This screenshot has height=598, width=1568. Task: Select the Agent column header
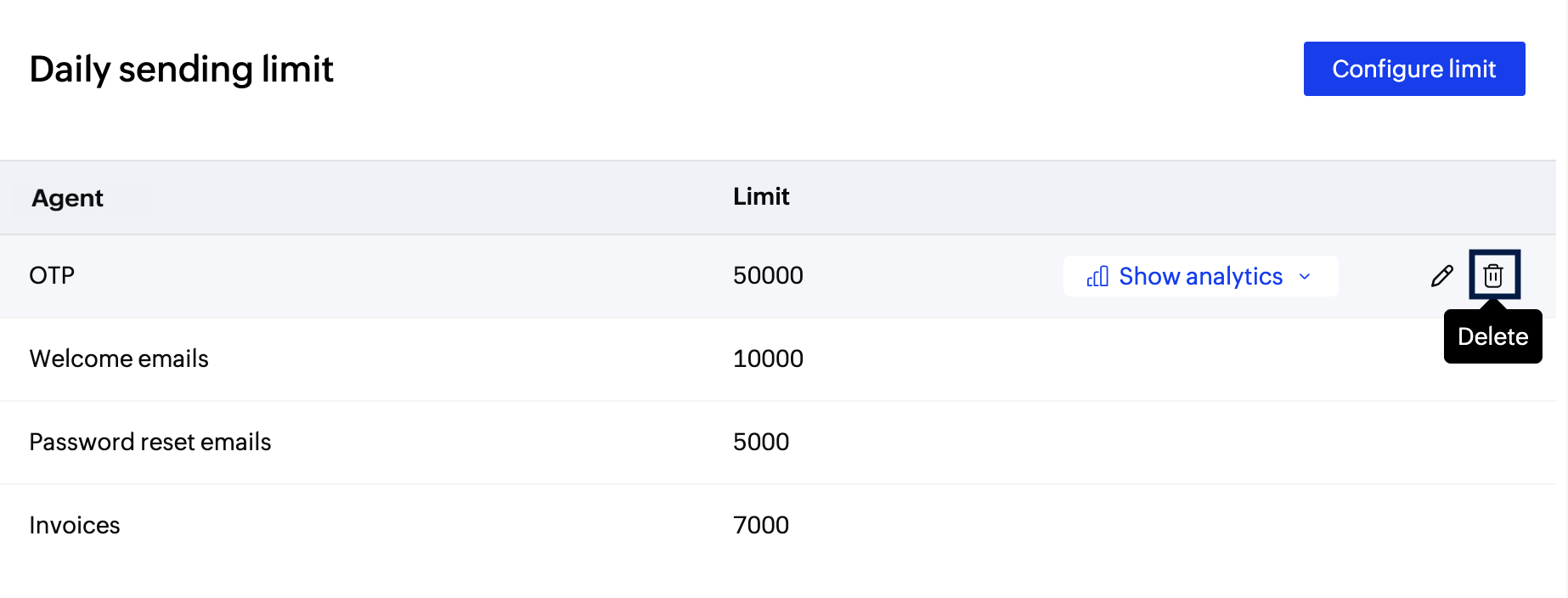[x=67, y=197]
